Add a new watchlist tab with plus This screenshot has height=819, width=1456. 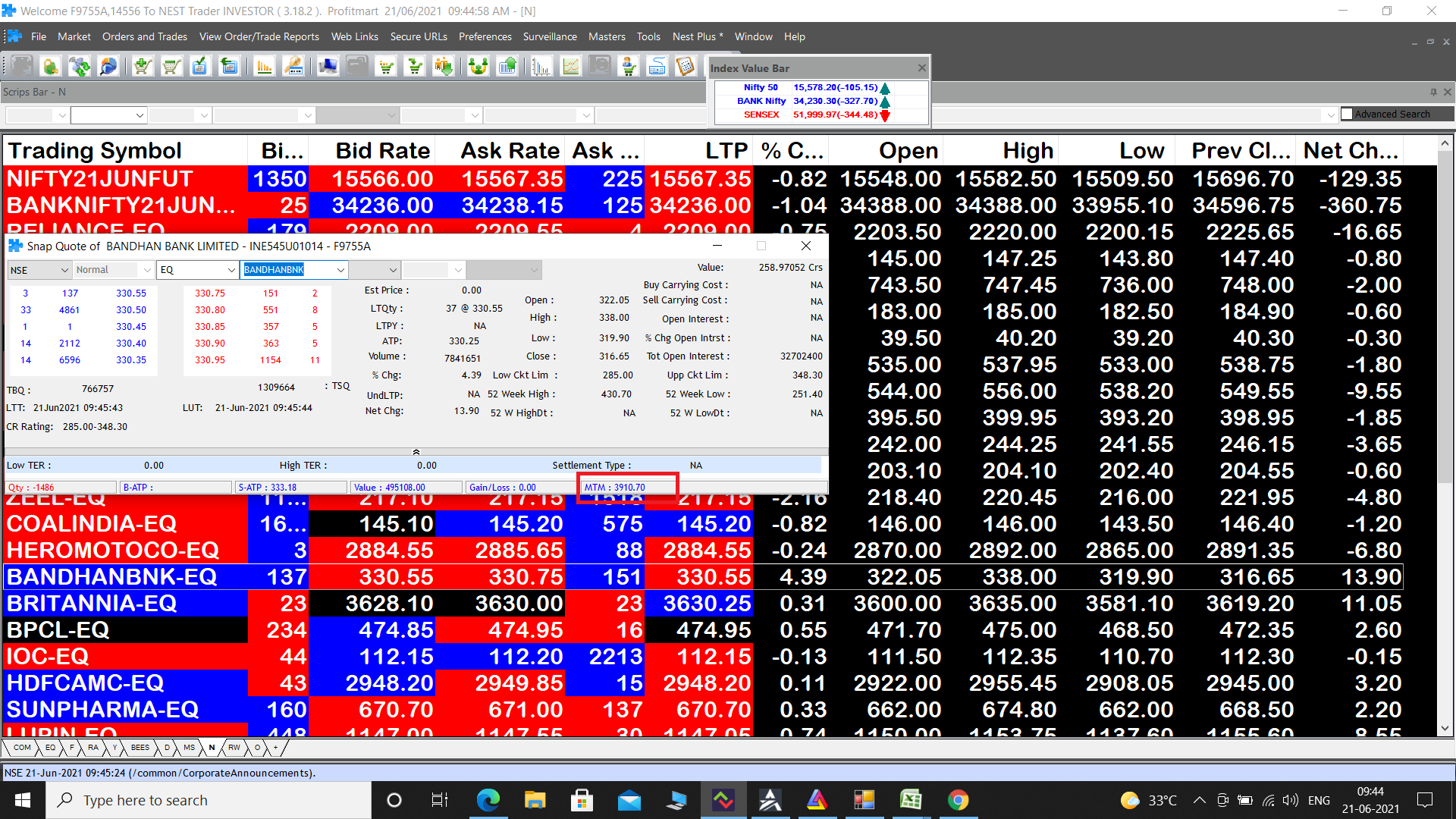[x=276, y=748]
